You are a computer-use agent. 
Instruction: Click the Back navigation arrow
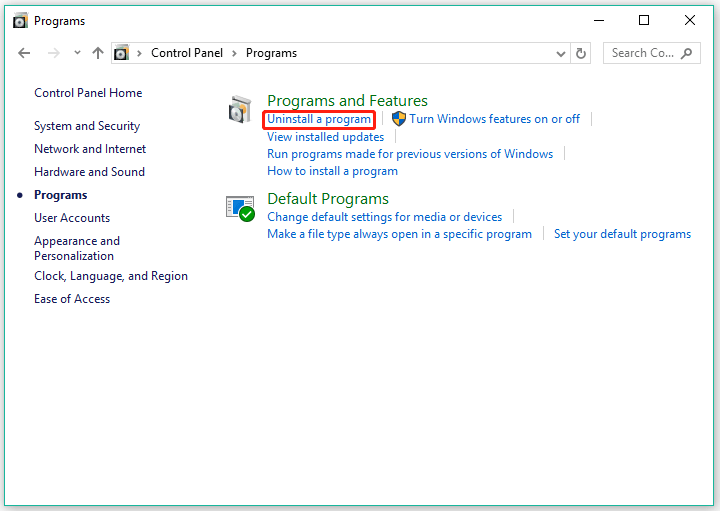pyautogui.click(x=24, y=53)
